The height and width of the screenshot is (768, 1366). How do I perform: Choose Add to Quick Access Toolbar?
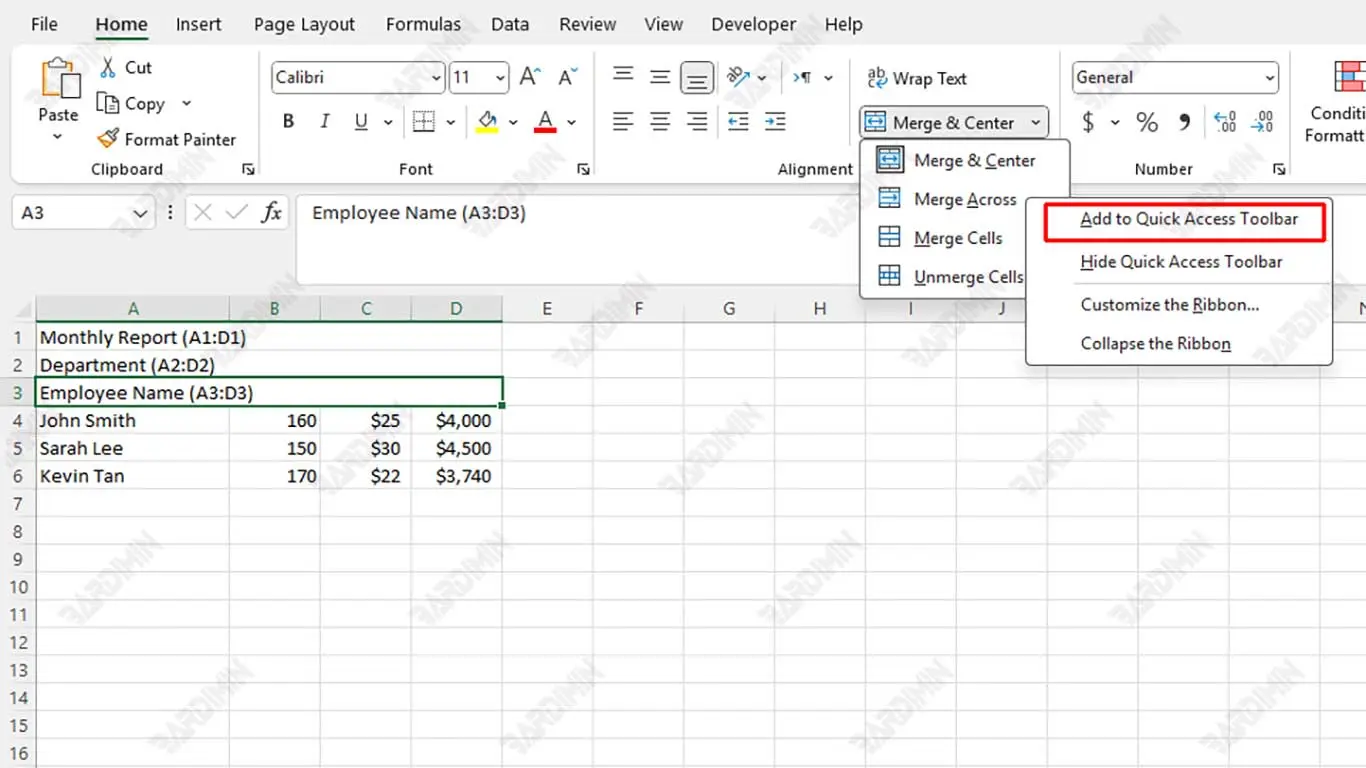1188,219
